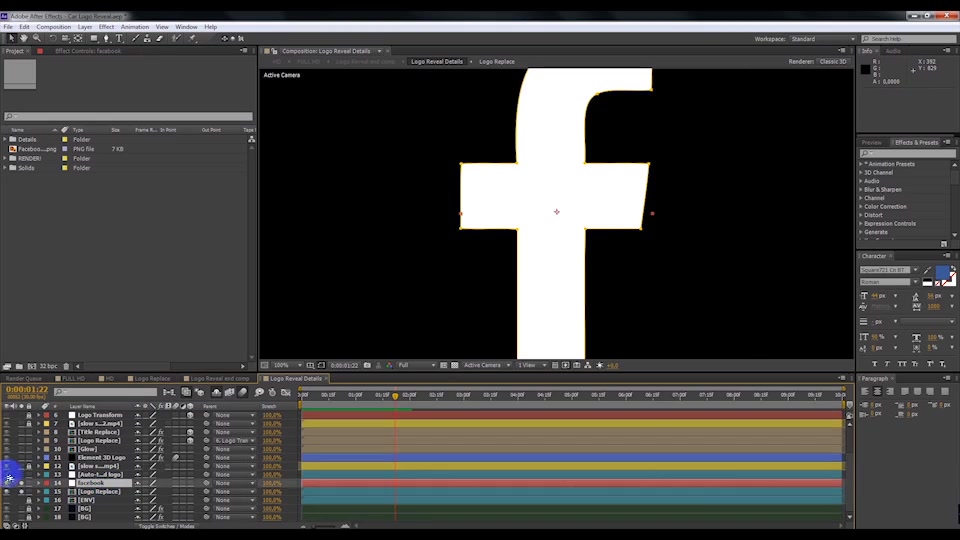Click the 32 bpc color depth button
This screenshot has width=960, height=540.
[48, 366]
